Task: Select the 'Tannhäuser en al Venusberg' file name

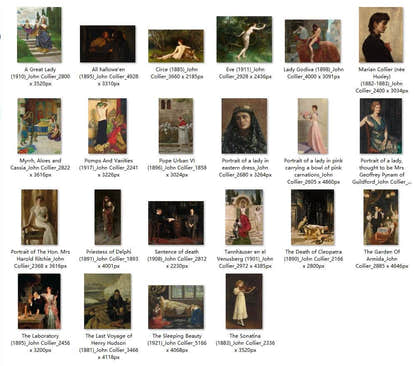Action: [x=245, y=259]
